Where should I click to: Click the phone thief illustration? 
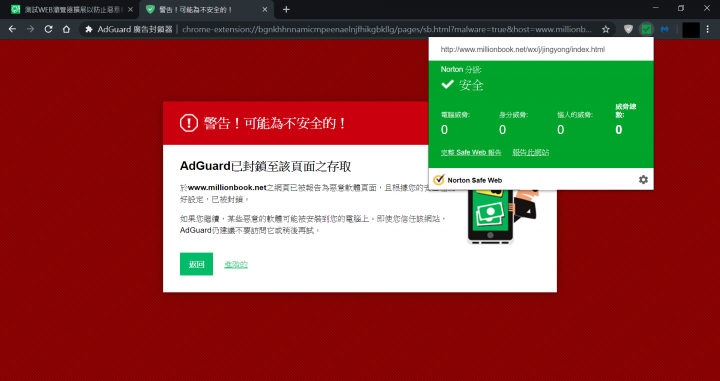point(502,216)
